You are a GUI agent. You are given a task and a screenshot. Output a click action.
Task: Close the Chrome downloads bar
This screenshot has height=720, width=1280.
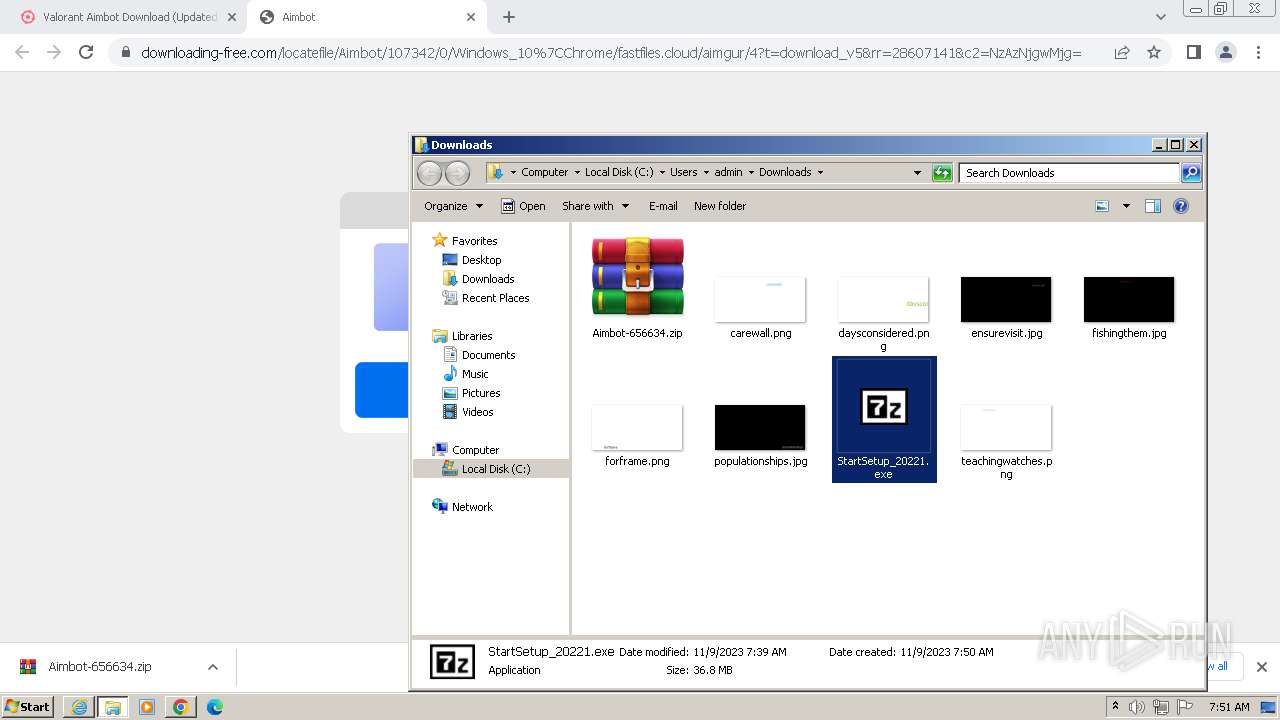coord(1261,667)
